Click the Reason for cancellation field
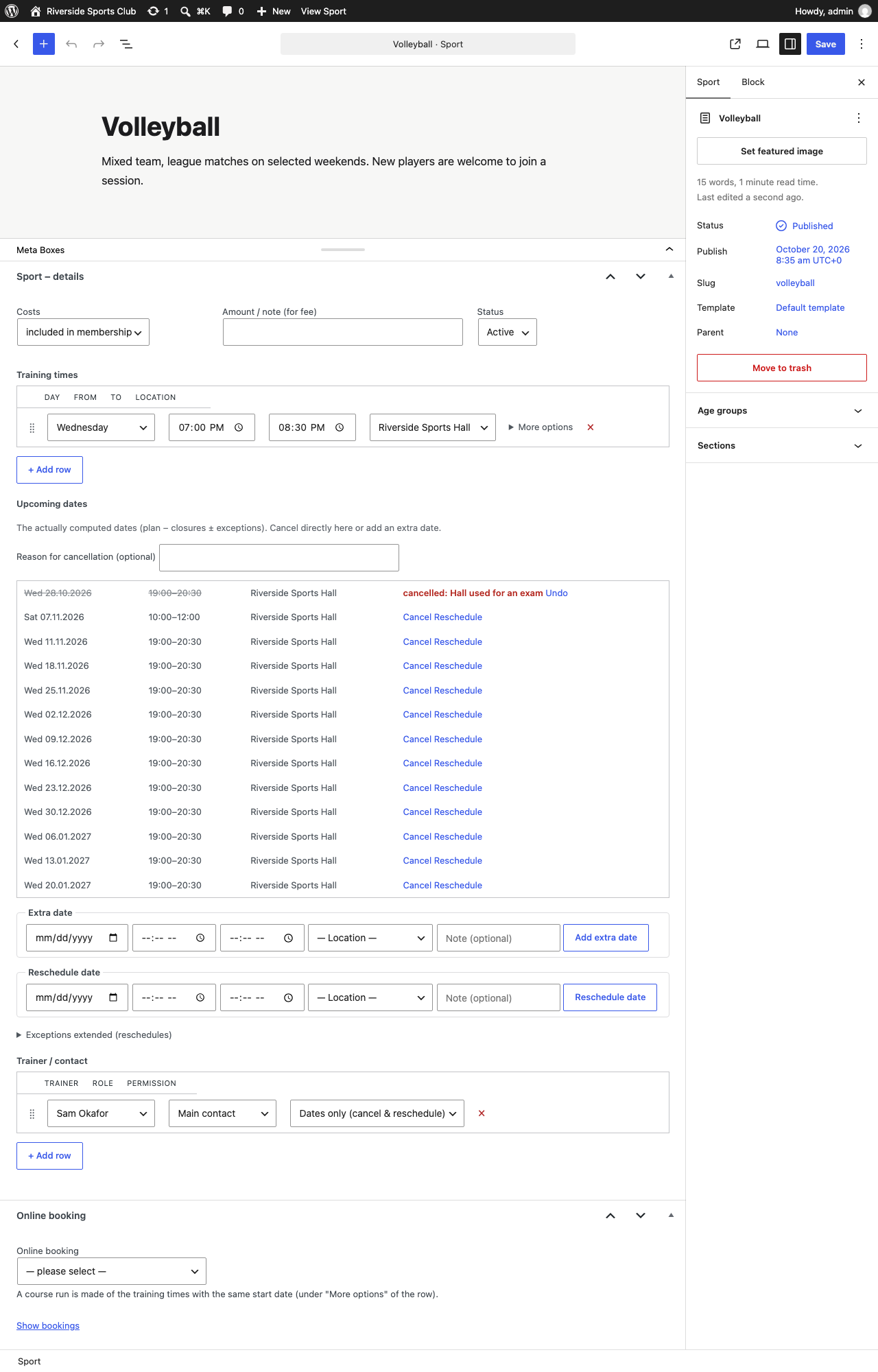Image resolution: width=878 pixels, height=1372 pixels. point(279,558)
